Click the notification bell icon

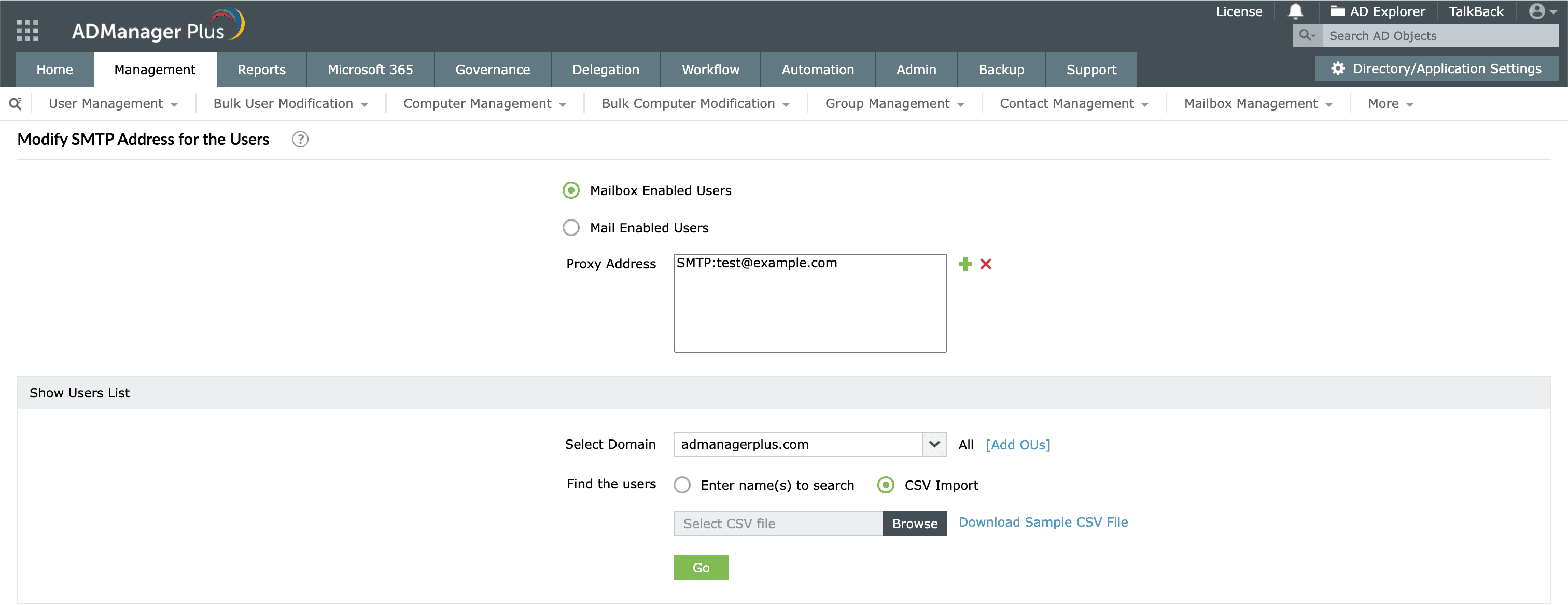tap(1295, 11)
